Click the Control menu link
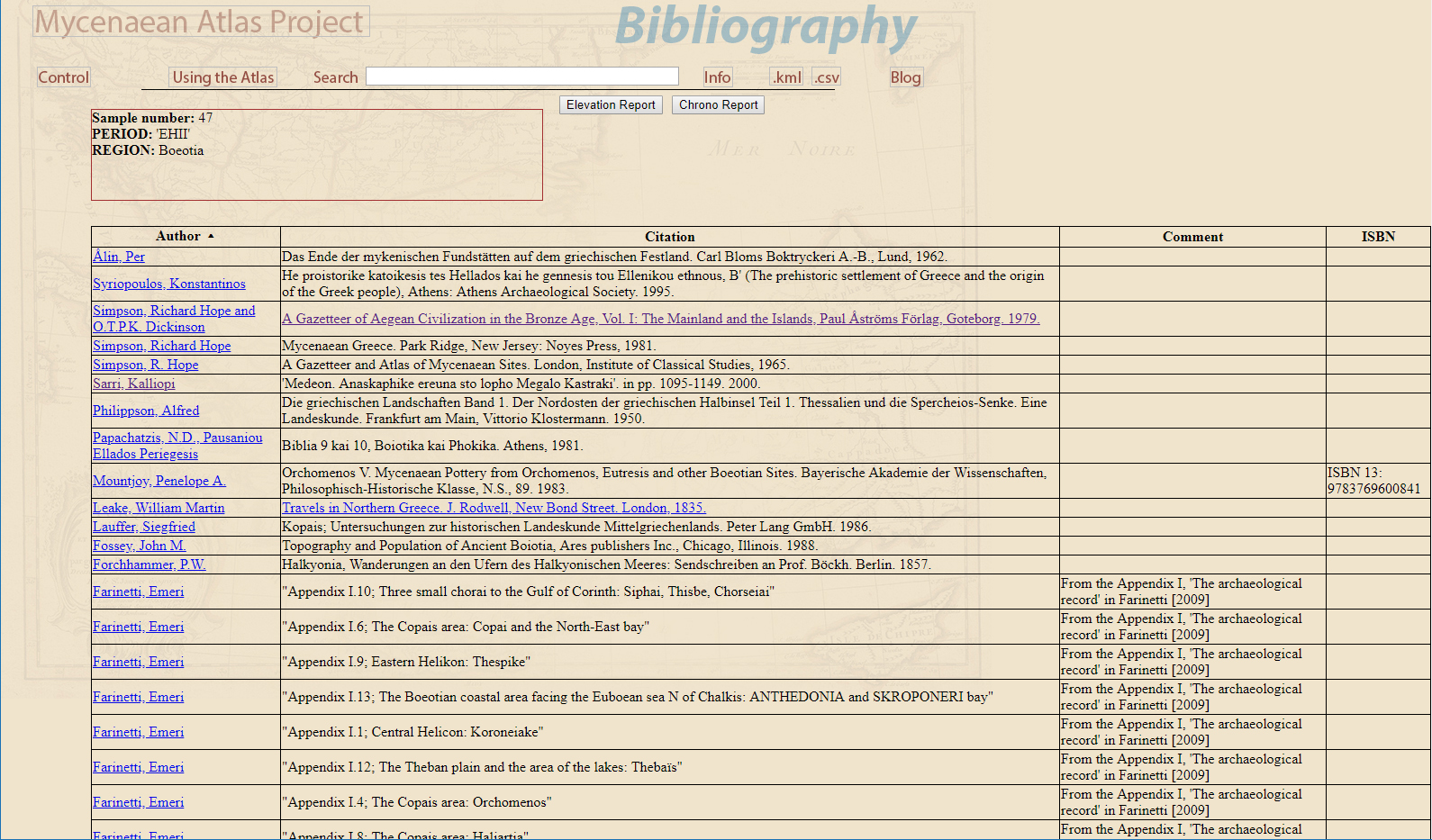The image size is (1432, 840). point(63,77)
